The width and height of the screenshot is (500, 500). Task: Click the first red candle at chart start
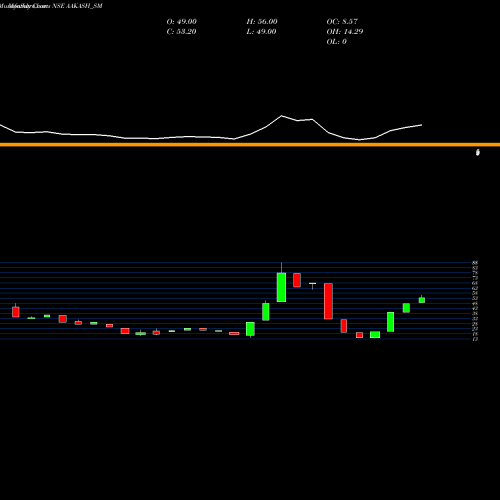pyautogui.click(x=16, y=312)
